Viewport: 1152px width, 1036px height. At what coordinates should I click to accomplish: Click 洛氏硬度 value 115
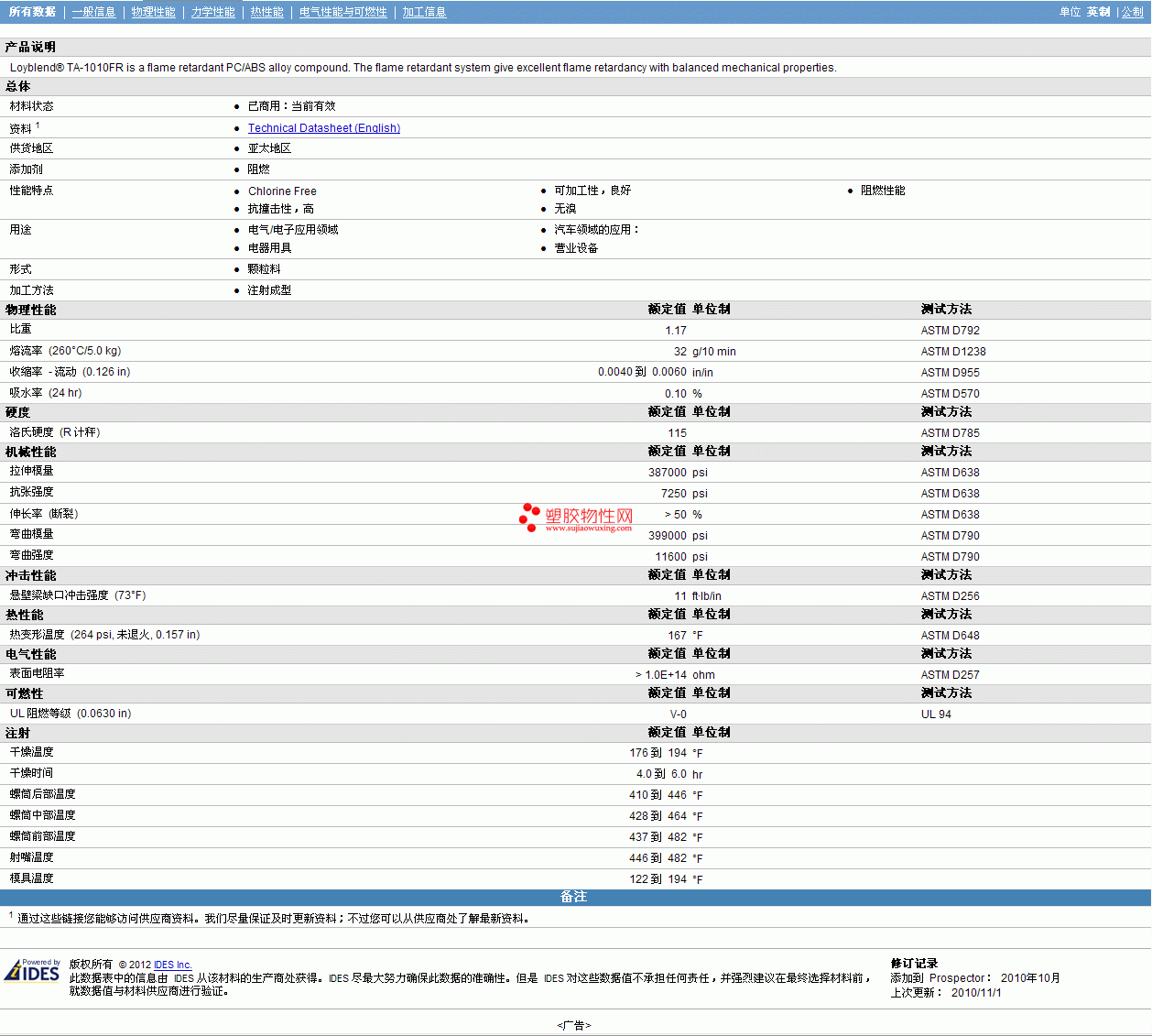click(677, 433)
